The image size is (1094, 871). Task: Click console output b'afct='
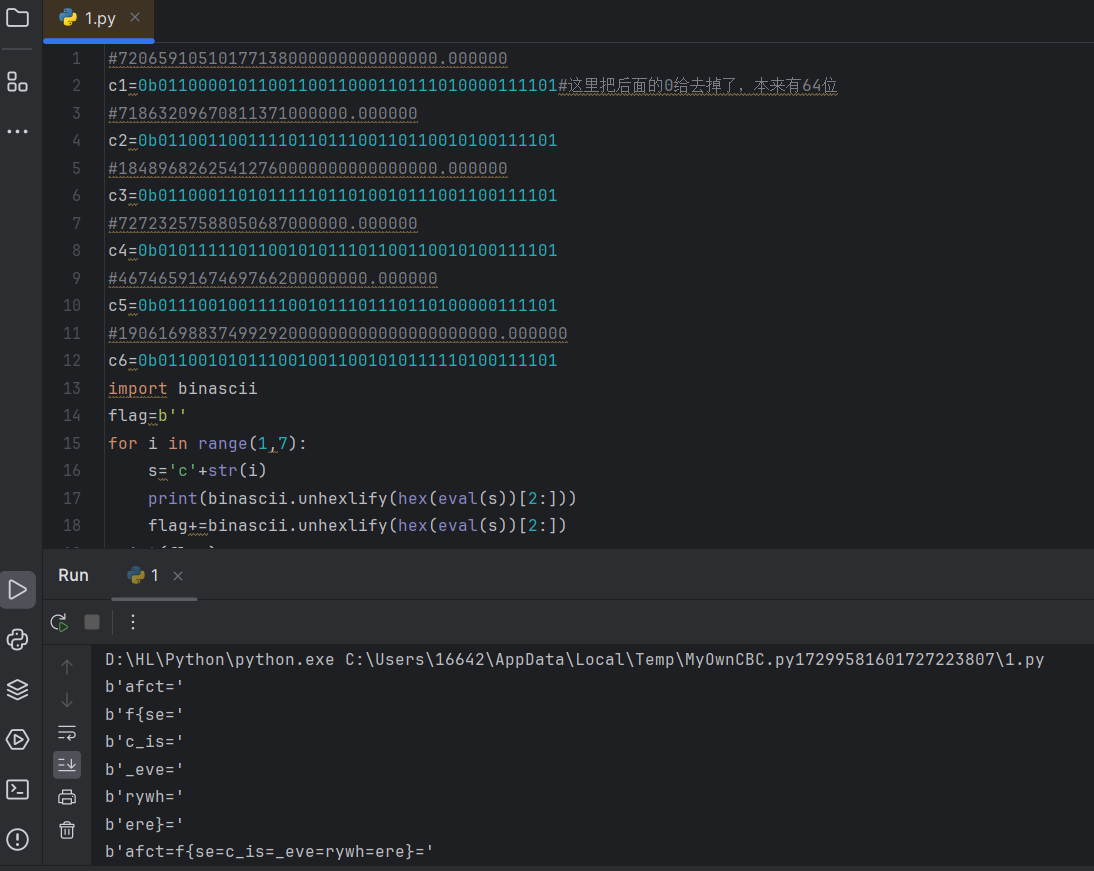144,687
